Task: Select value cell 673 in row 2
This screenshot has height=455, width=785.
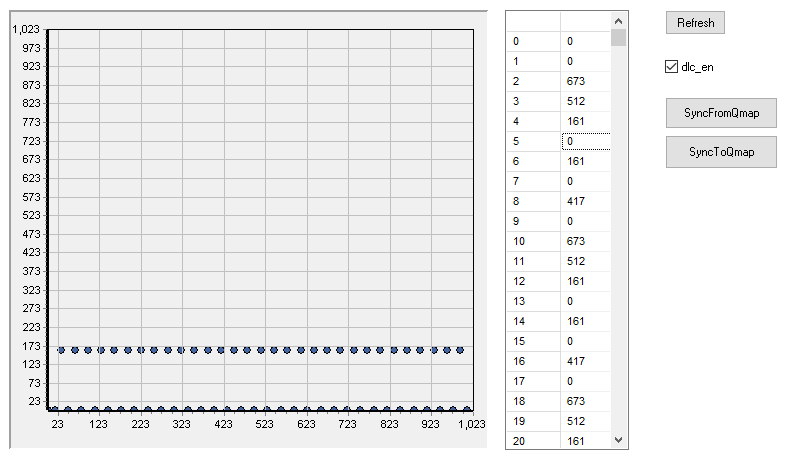Action: 586,81
